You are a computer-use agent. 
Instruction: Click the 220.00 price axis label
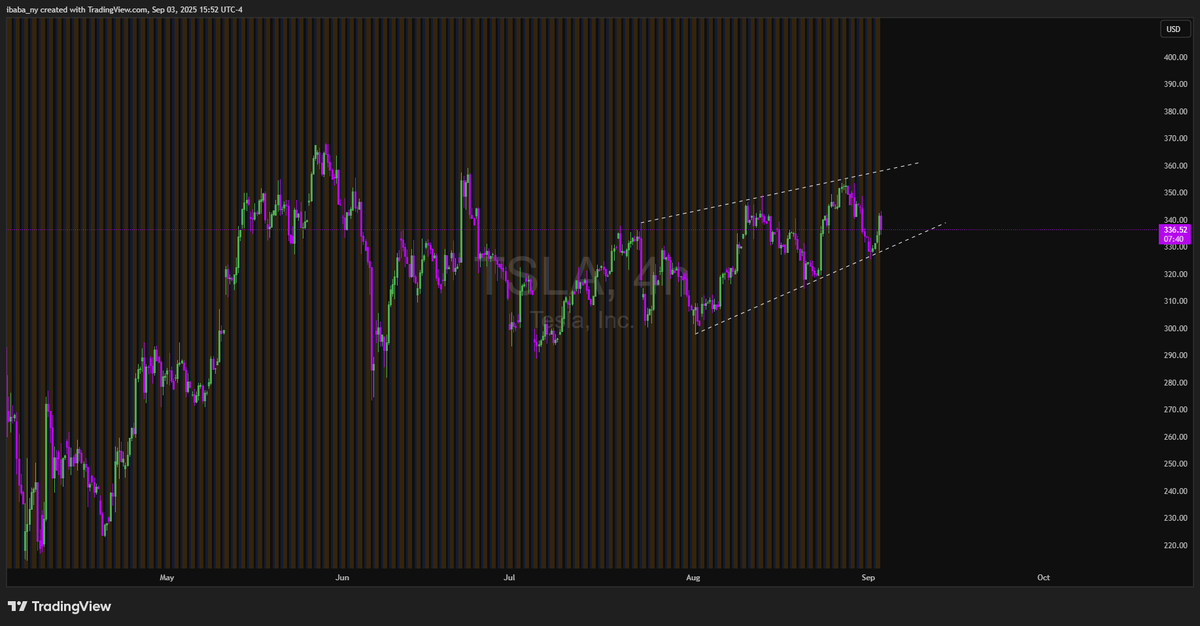click(1174, 545)
